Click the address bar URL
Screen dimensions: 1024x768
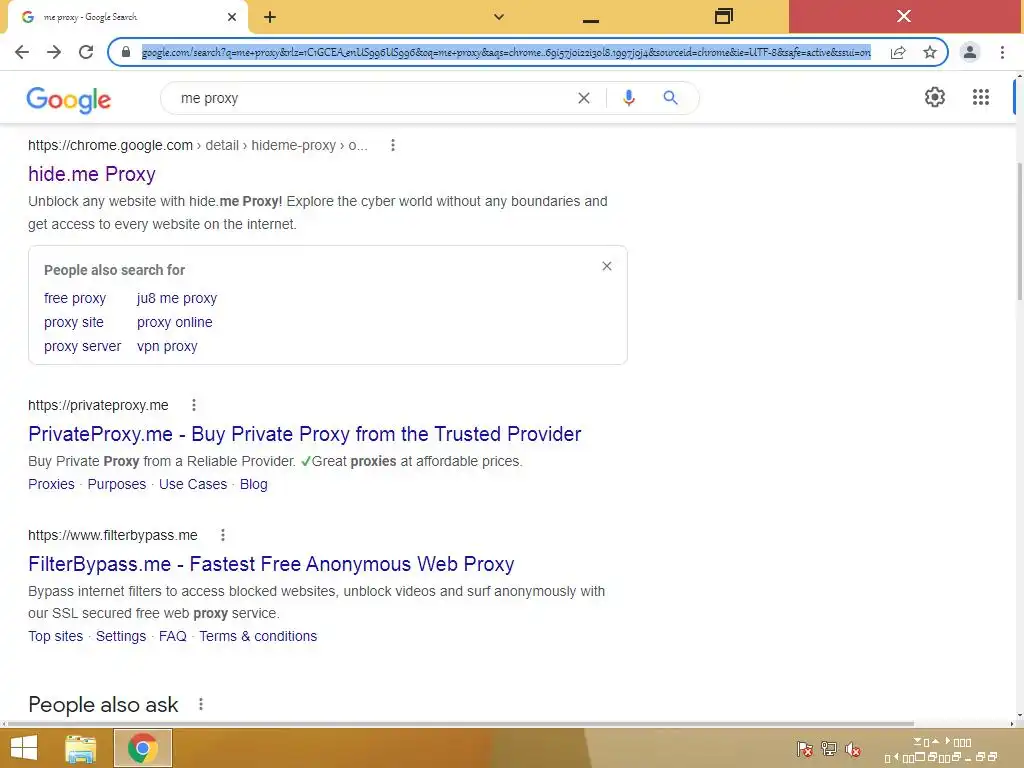tap(506, 52)
